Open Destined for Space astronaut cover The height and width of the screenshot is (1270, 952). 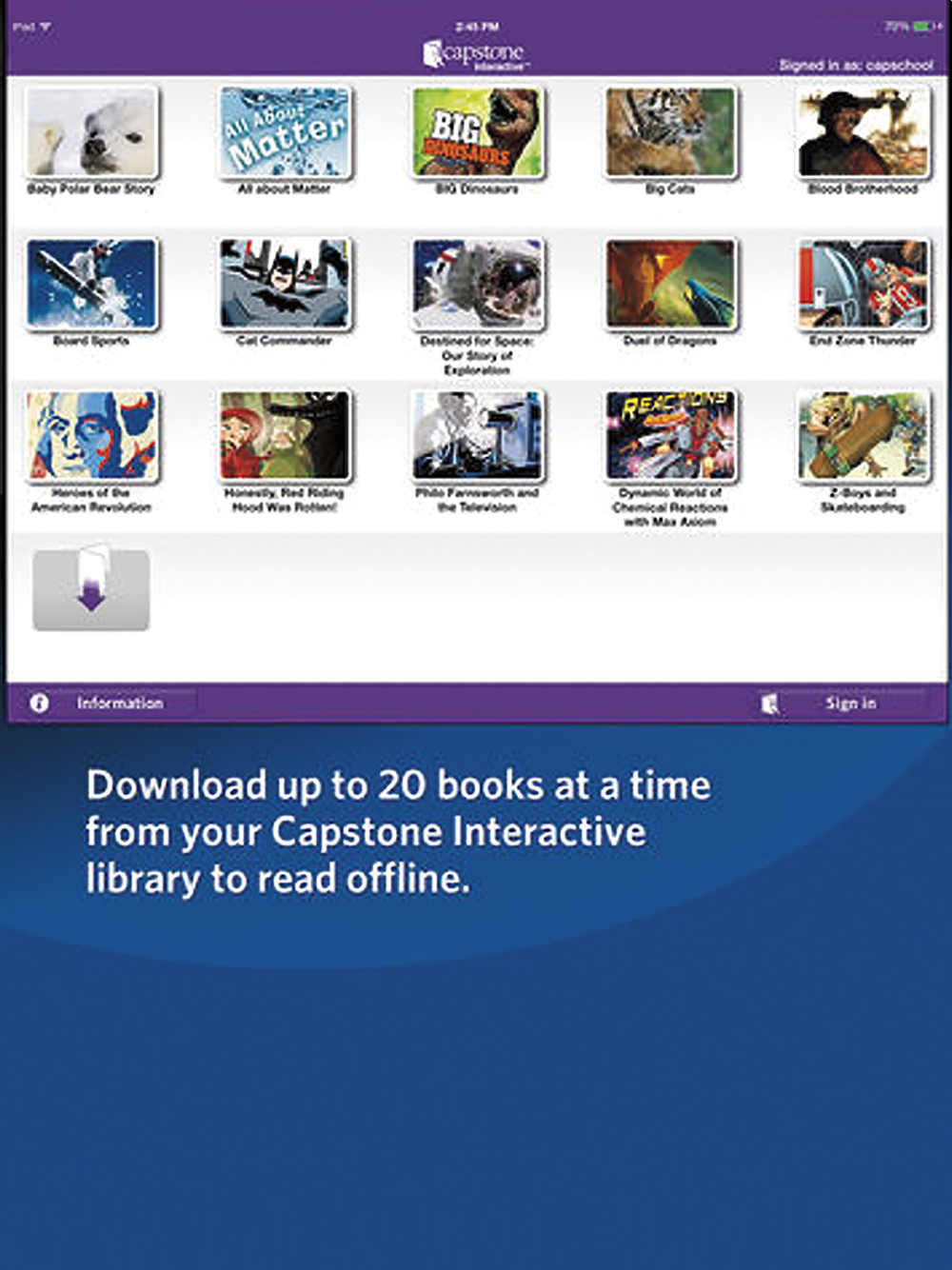click(478, 284)
